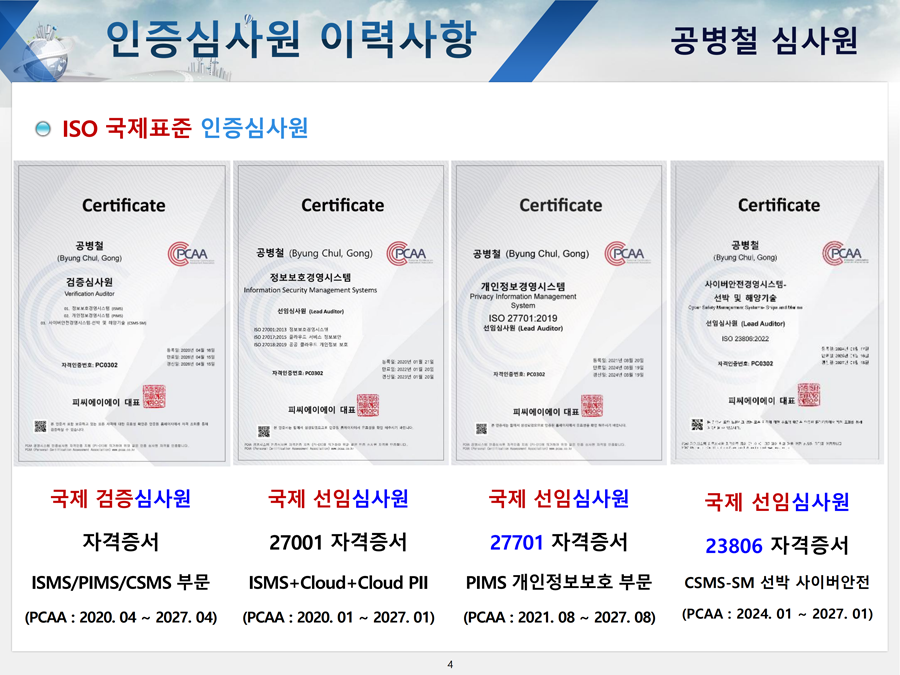Click the blue 27701 자격증서 caption
The width and height of the screenshot is (900, 675).
(558, 542)
